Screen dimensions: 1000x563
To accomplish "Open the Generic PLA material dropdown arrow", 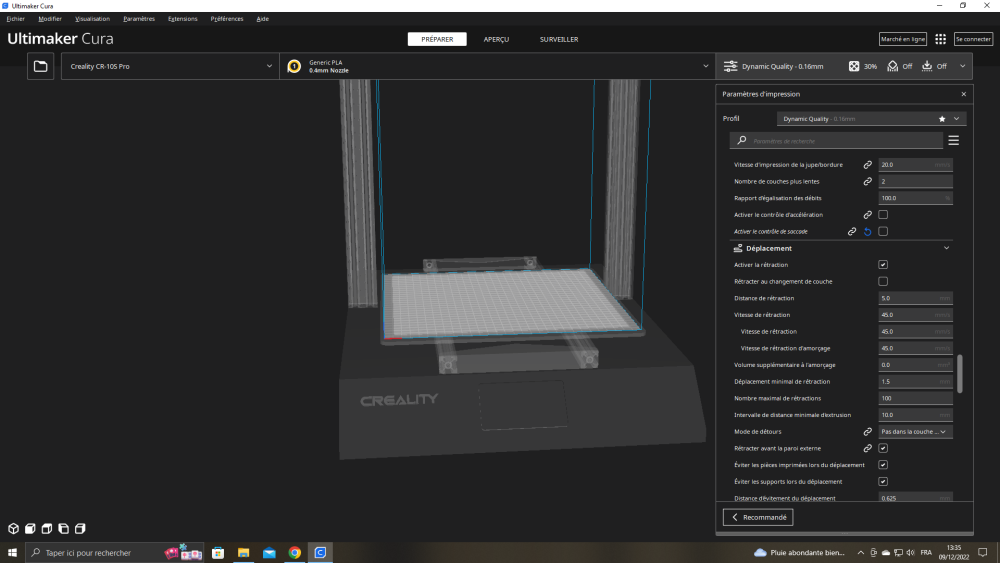I will [705, 66].
